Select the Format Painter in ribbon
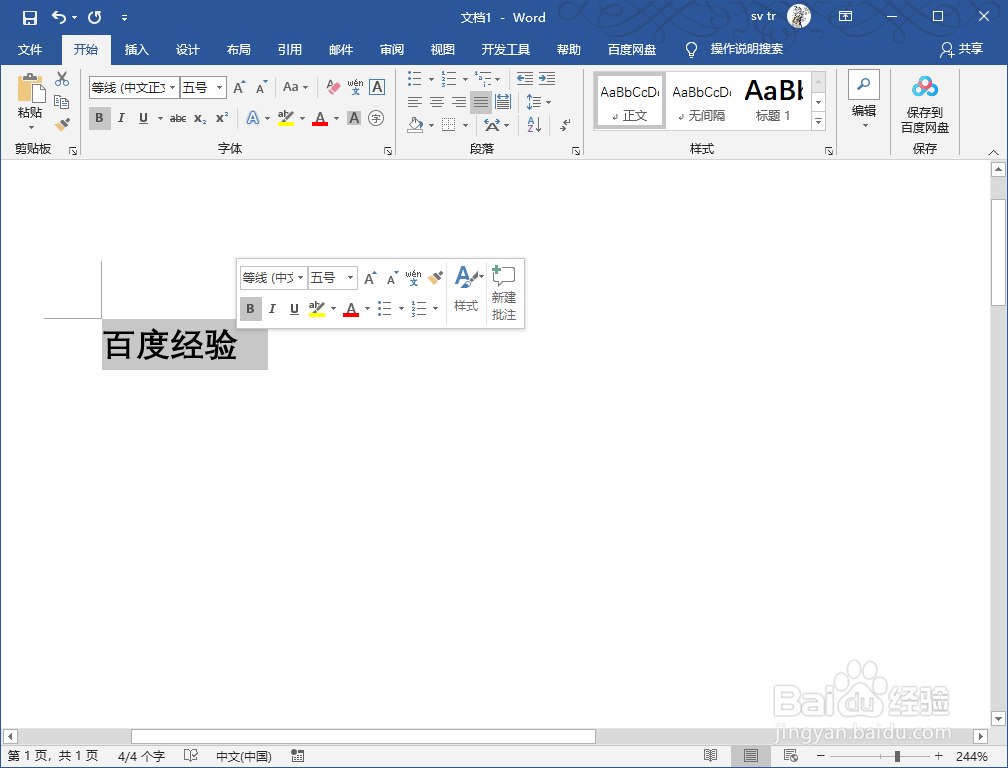This screenshot has width=1008, height=768. point(62,125)
